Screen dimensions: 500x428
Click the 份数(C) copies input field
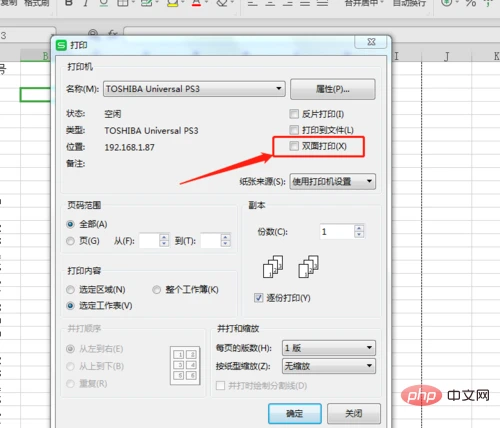(337, 231)
